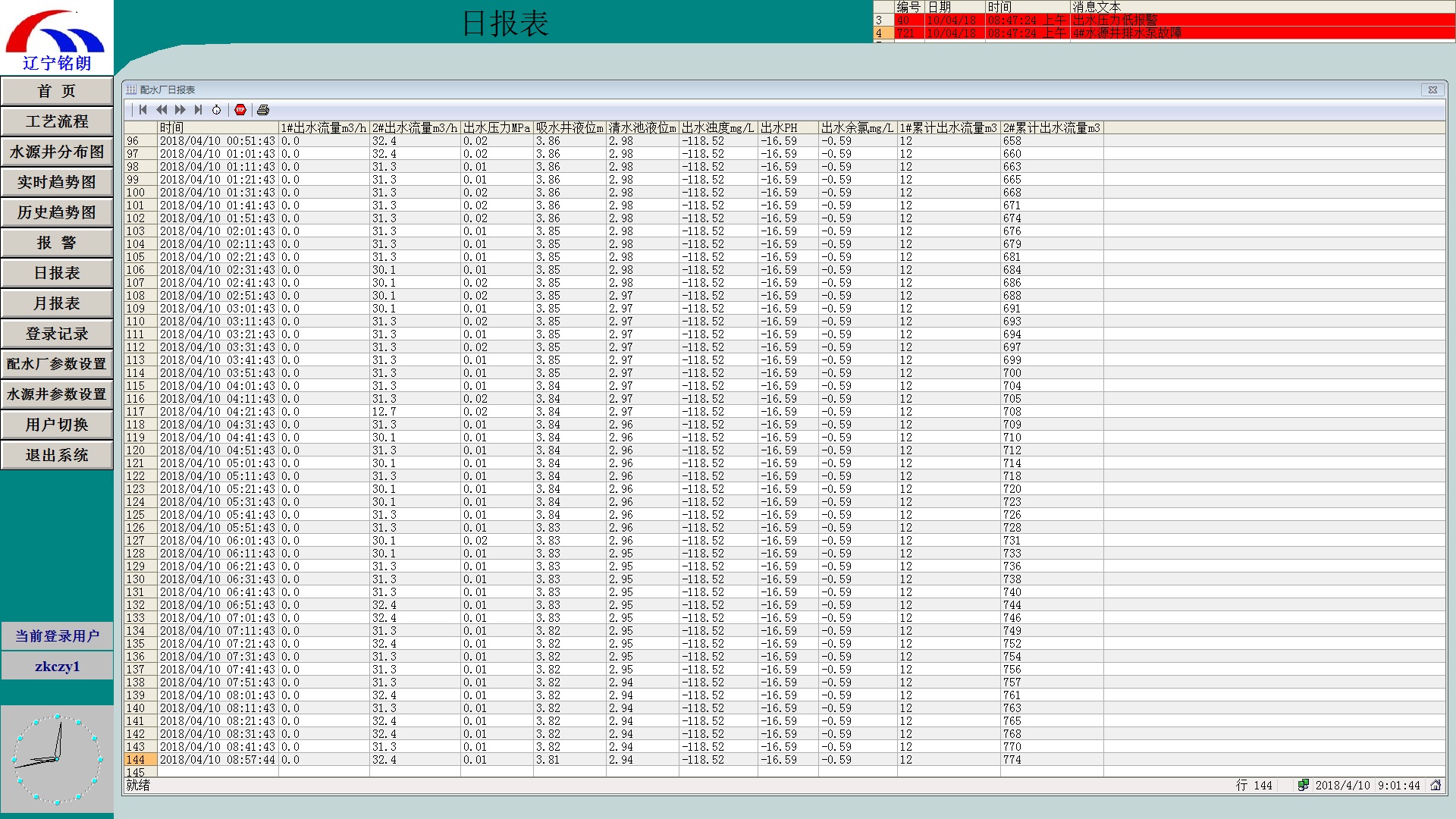Show the 实时趋势图 real-time trend chart
Viewport: 1456px width, 819px height.
tap(57, 182)
